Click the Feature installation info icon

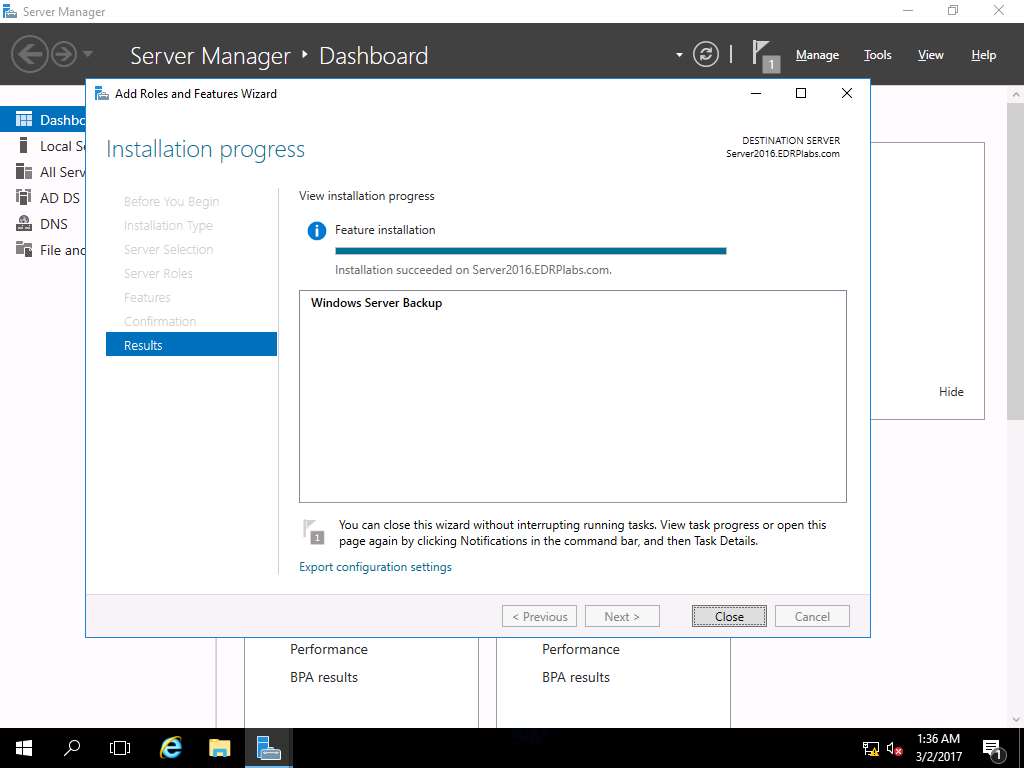[x=317, y=231]
